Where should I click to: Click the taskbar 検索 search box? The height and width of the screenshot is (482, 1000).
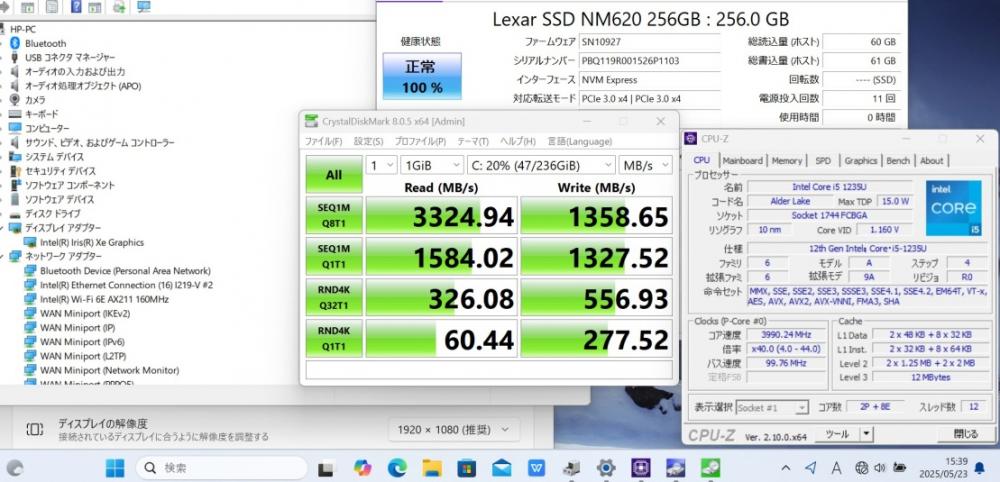pyautogui.click(x=221, y=467)
